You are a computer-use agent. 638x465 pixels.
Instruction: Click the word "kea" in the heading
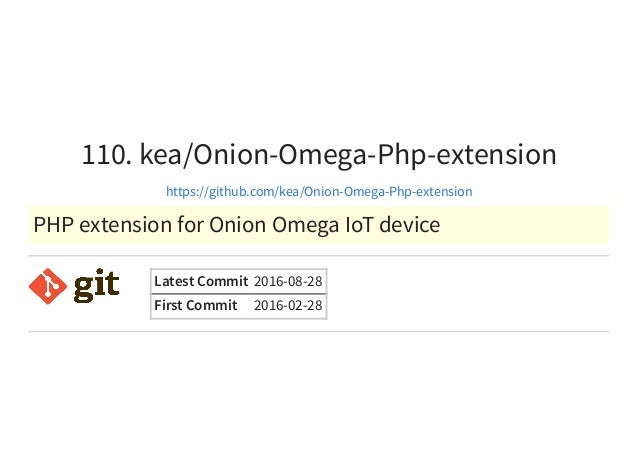(161, 155)
